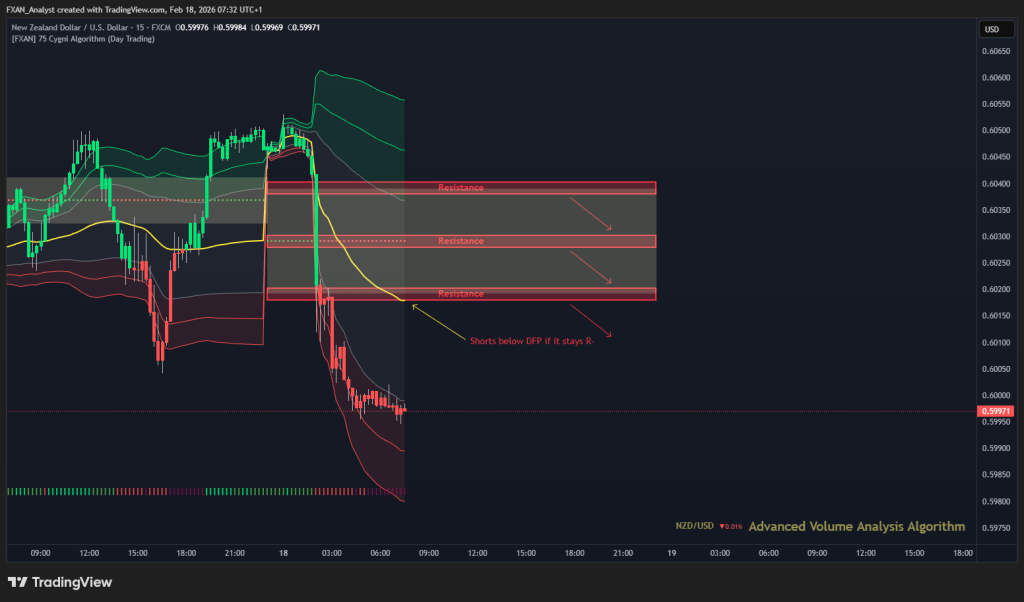This screenshot has height=602, width=1024.
Task: Click the 'Advanced Volume Analysis Algorithm' label
Action: (856, 526)
